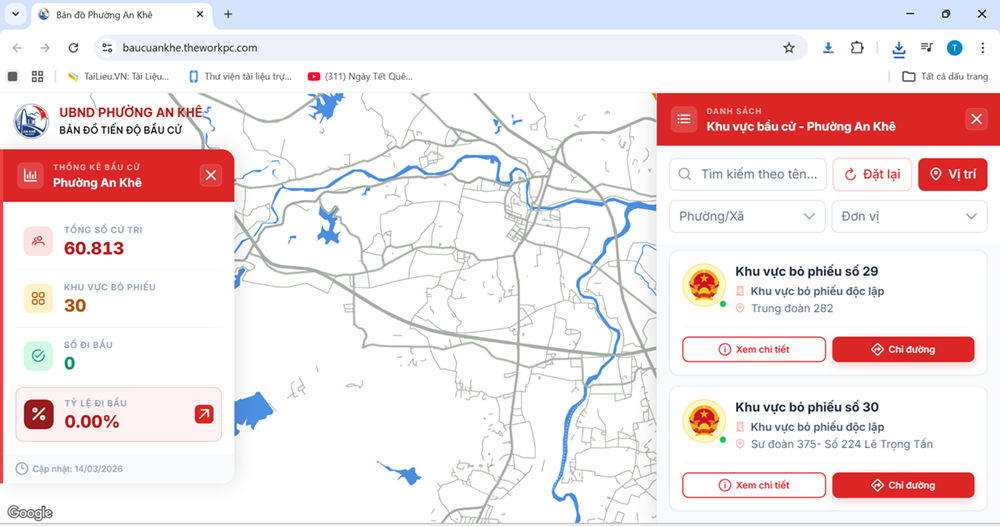Expand the Phường/Xã dropdown
Image resolution: width=1000 pixels, height=526 pixels.
click(748, 216)
